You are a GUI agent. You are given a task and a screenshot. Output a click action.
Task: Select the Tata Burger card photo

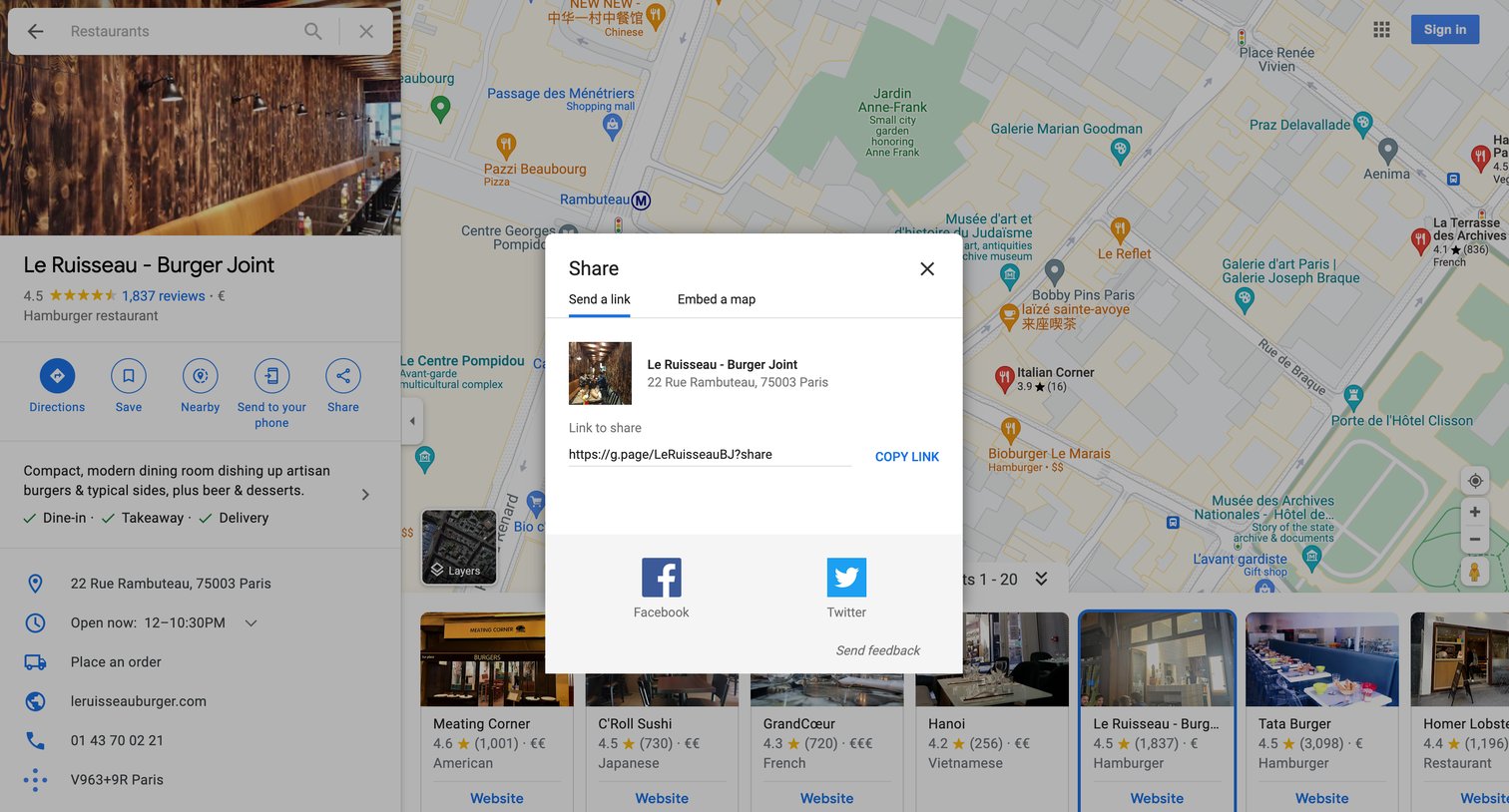click(x=1321, y=659)
